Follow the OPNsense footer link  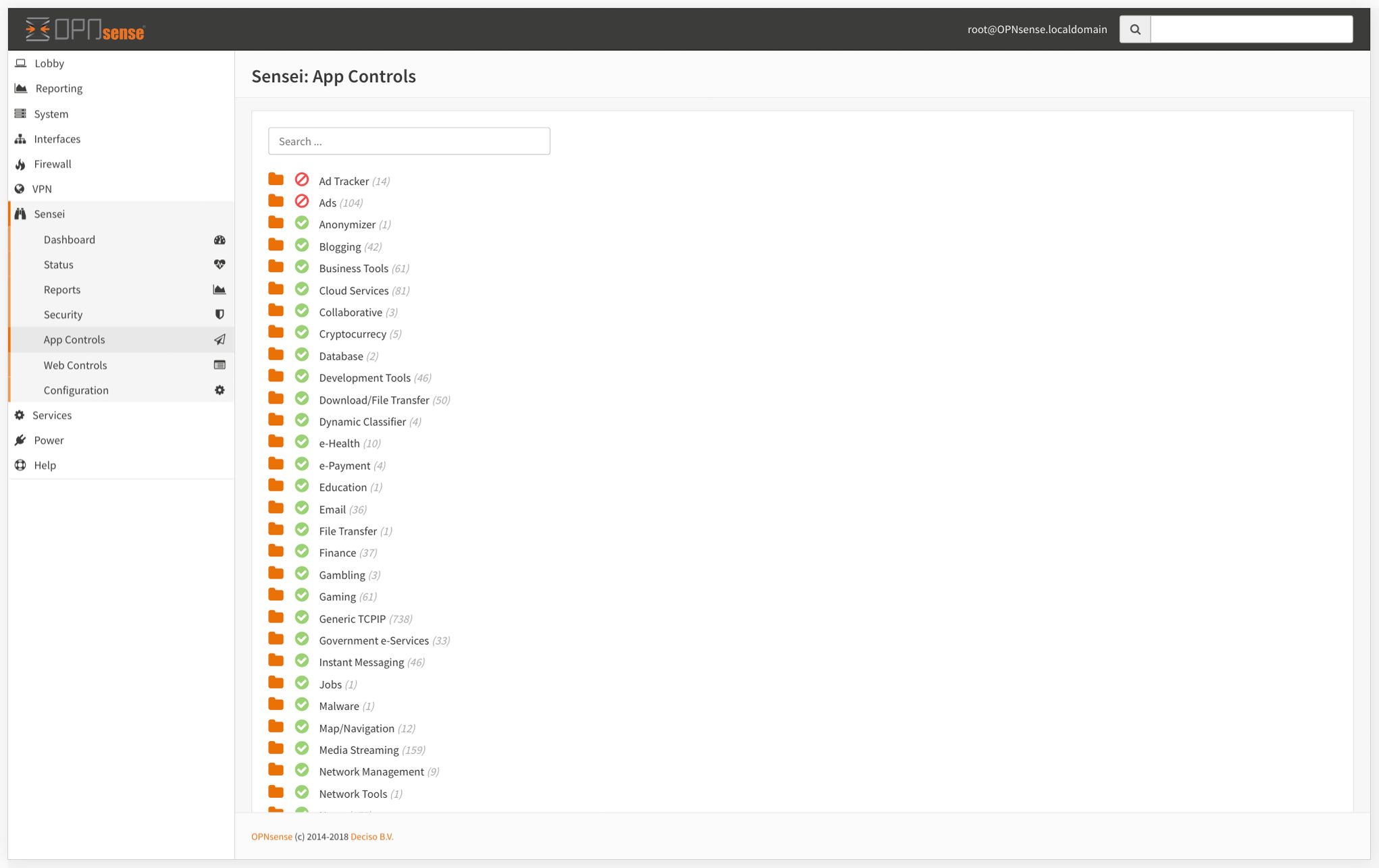click(x=271, y=836)
